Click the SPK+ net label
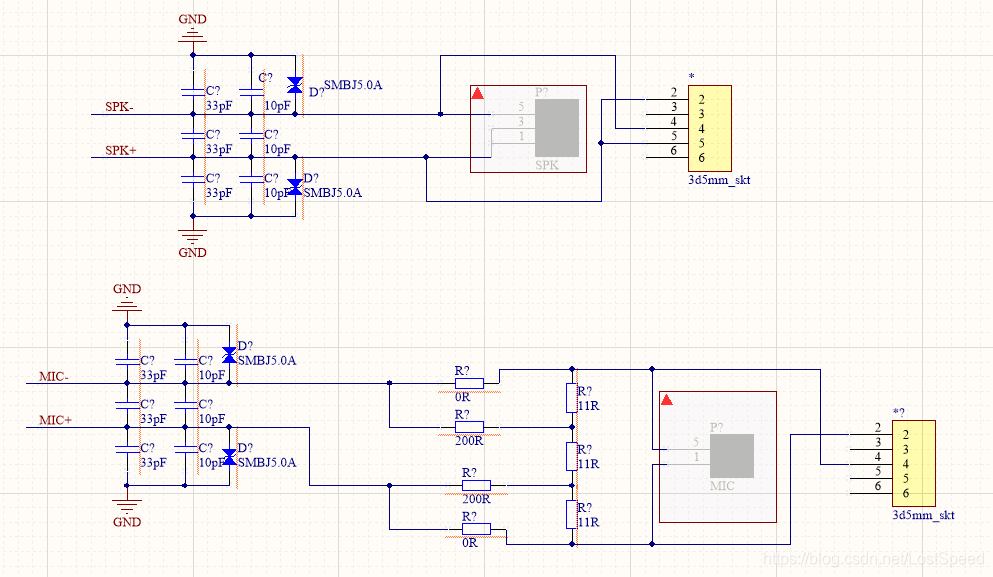993x577 pixels. (120, 150)
